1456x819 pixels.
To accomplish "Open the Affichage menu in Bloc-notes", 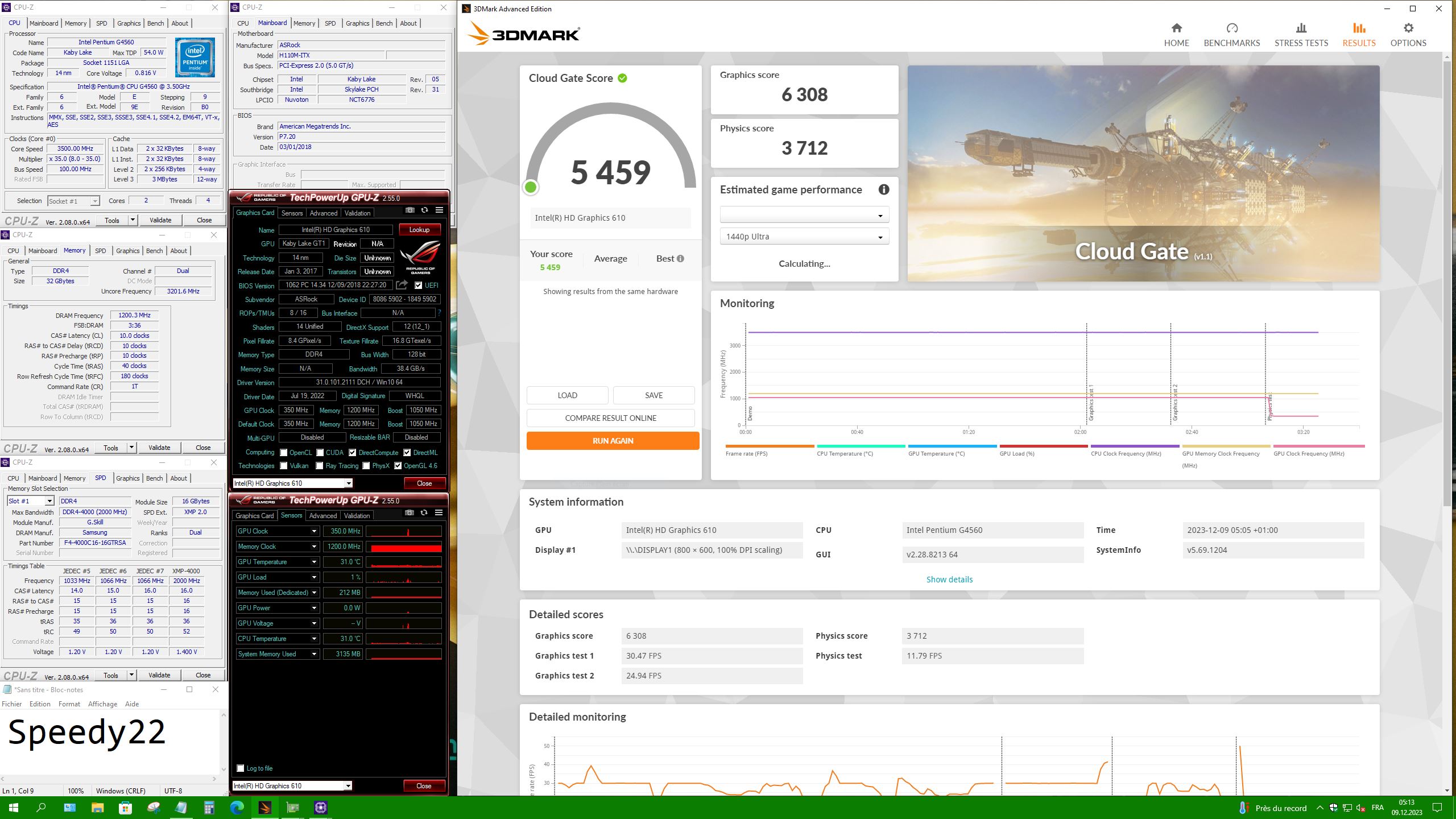I will tap(102, 704).
